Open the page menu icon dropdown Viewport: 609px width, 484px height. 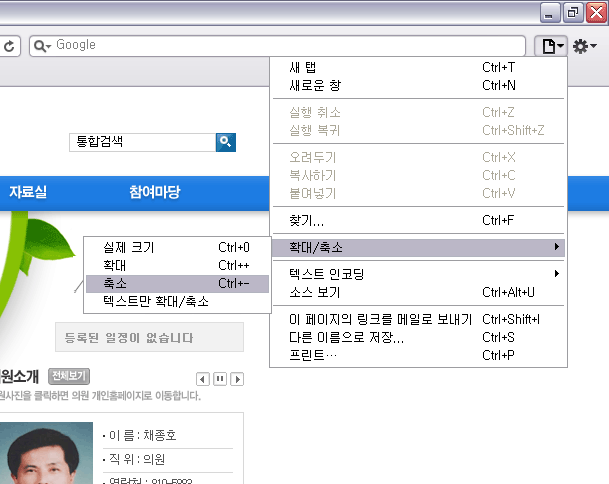coord(551,46)
